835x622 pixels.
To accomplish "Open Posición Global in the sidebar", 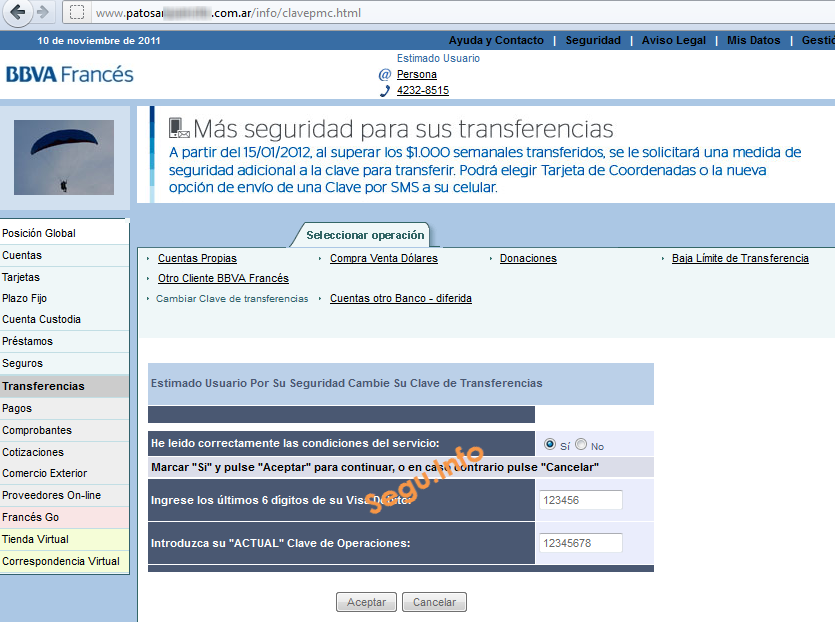I will click(64, 233).
